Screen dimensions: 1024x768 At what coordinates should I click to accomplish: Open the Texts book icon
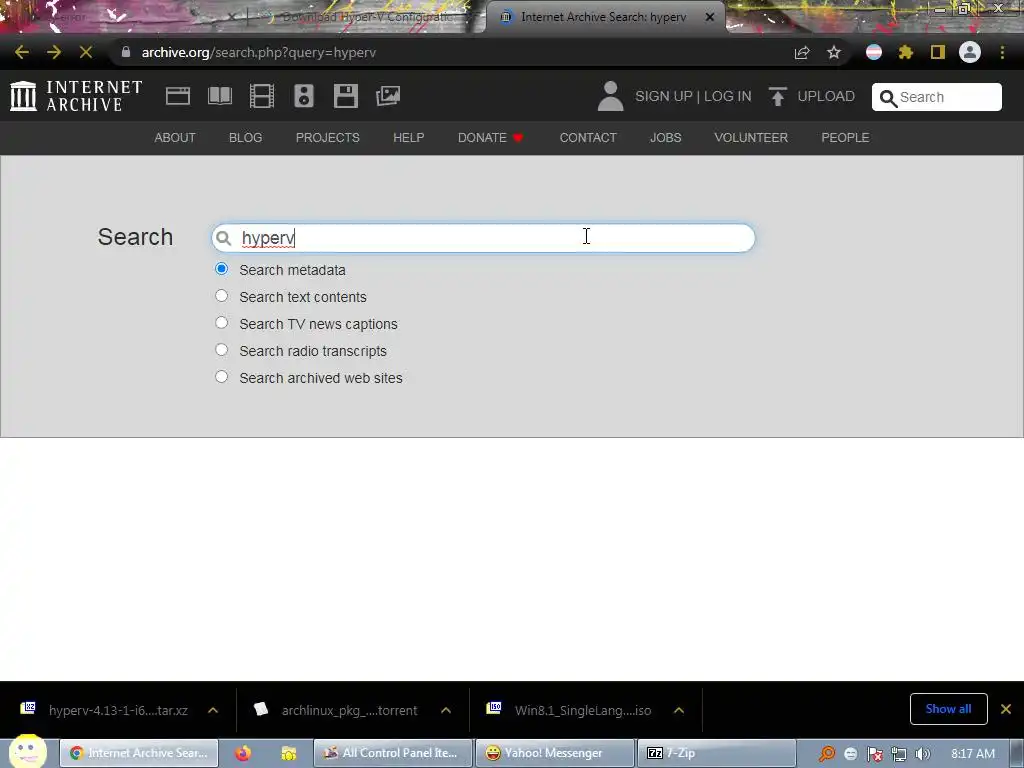219,96
